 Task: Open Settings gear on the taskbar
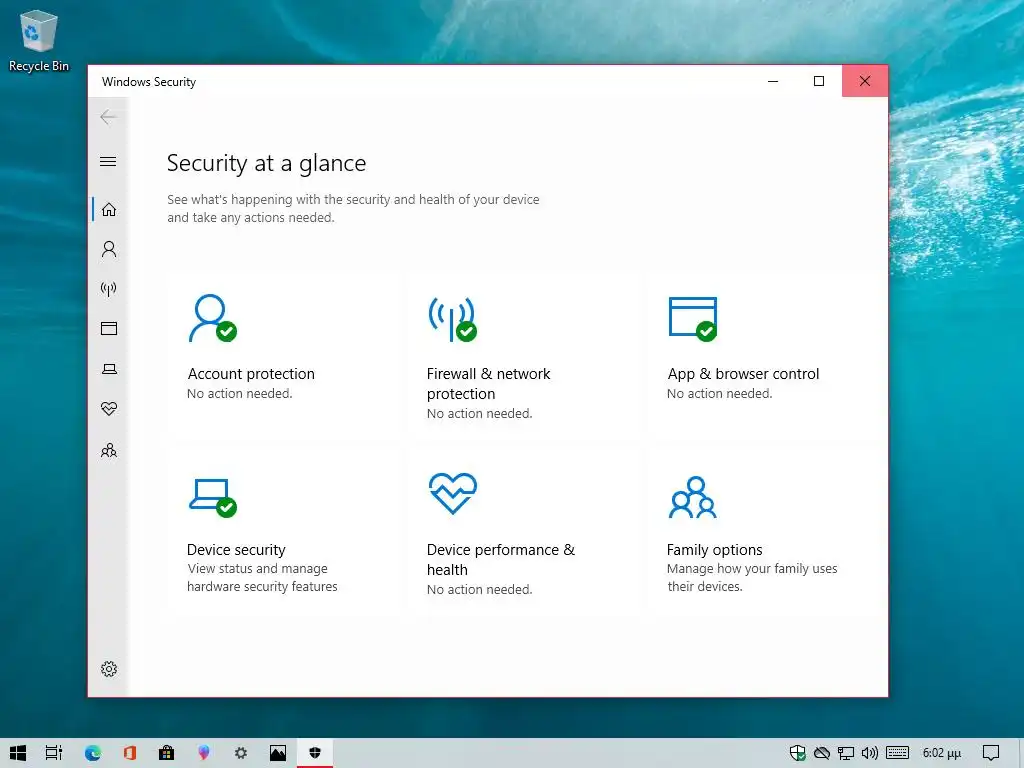[241, 753]
